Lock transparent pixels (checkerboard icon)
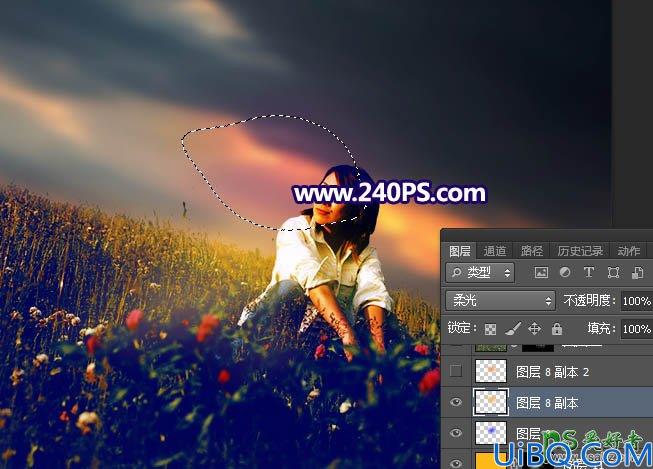Screen dimensions: 653x469 coord(490,329)
